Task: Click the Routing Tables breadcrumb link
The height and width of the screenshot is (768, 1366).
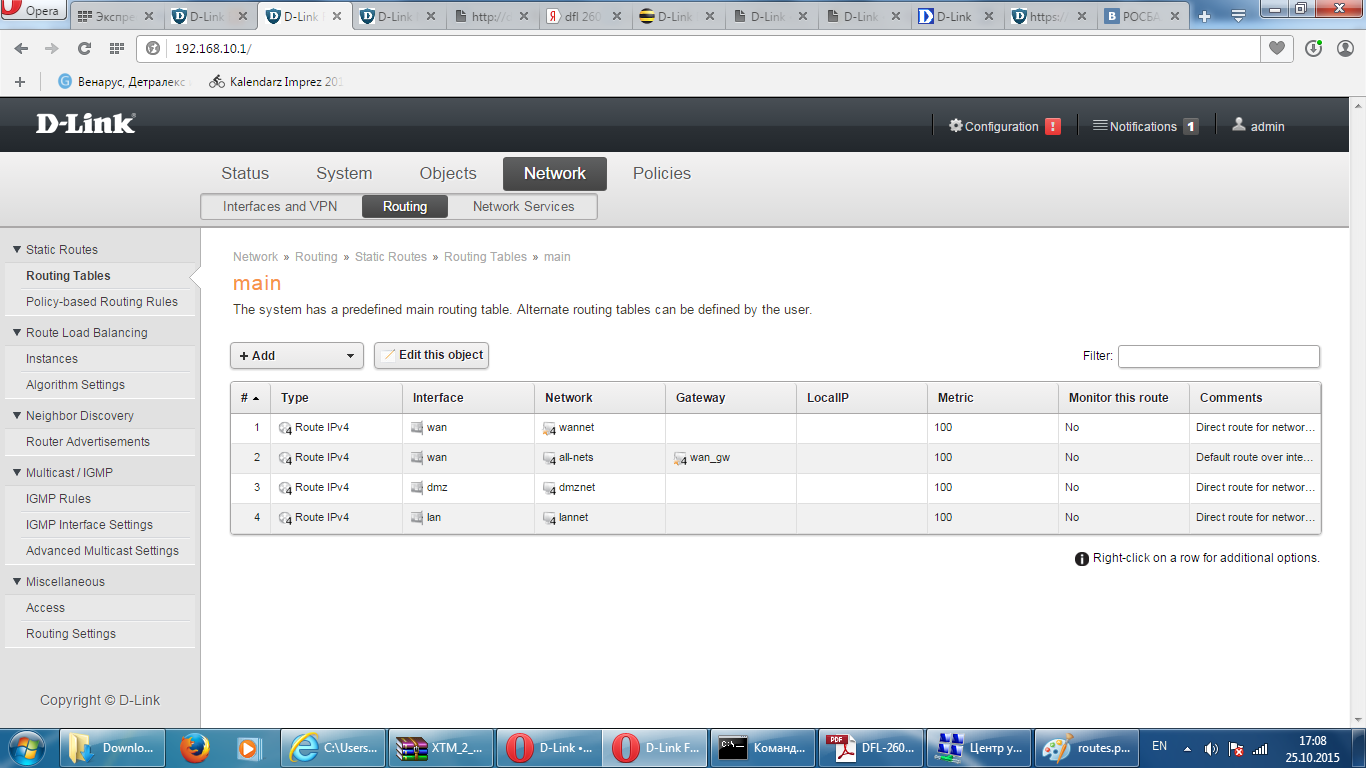Action: coord(485,257)
